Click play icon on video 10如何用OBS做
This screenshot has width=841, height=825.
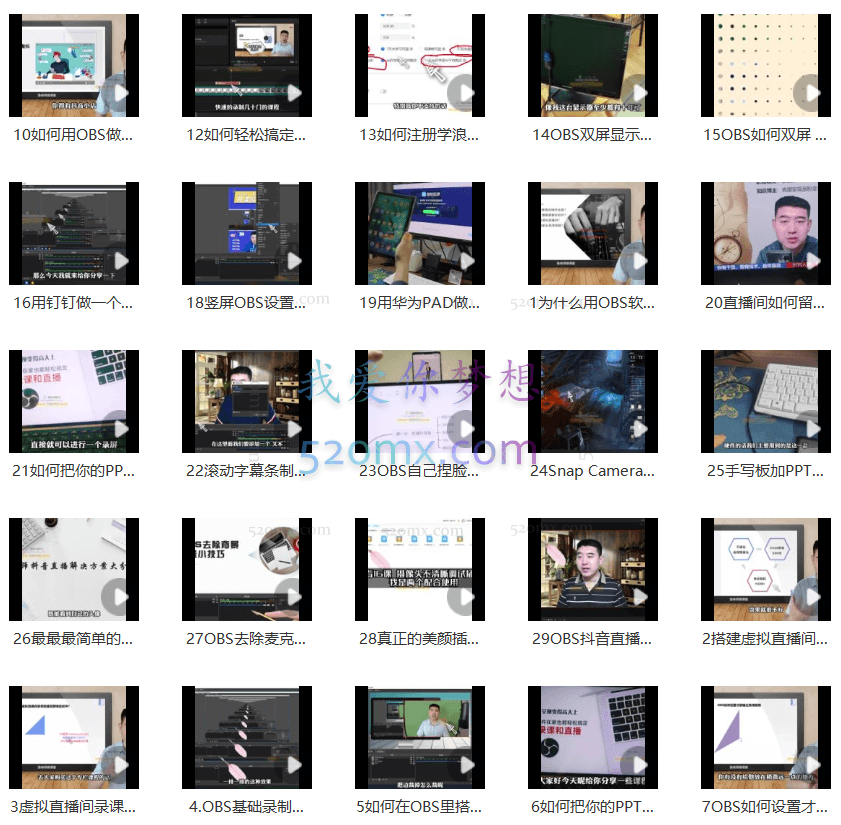click(x=119, y=93)
